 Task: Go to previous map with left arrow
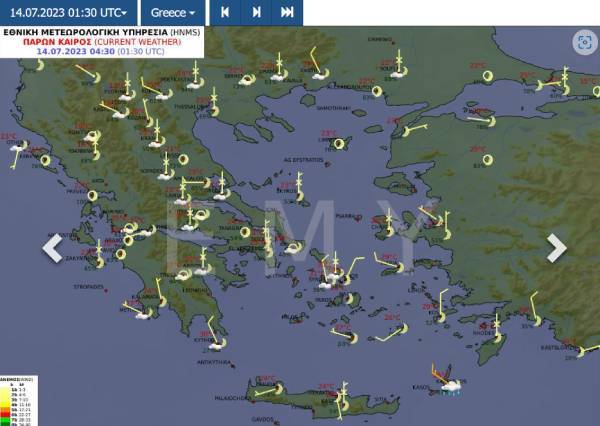coord(51,248)
